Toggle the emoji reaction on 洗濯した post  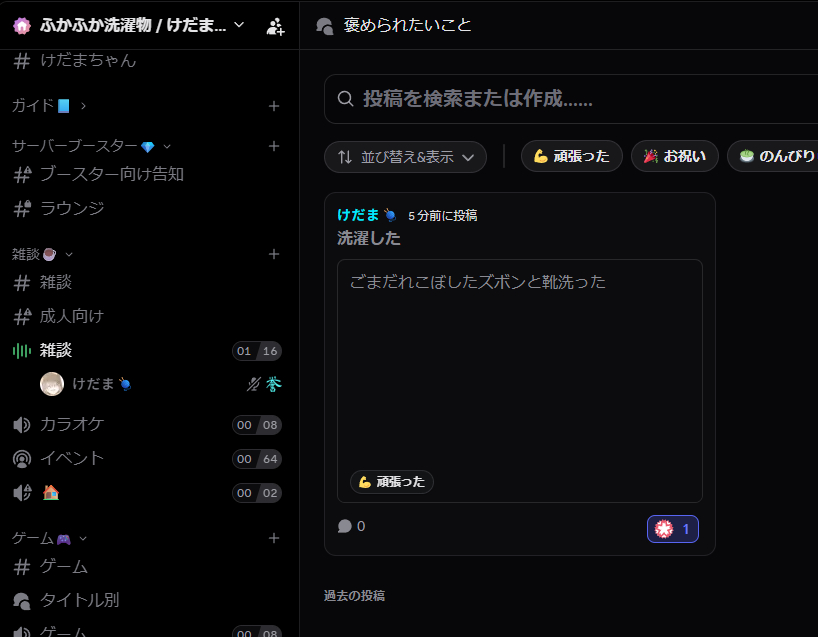click(x=672, y=529)
